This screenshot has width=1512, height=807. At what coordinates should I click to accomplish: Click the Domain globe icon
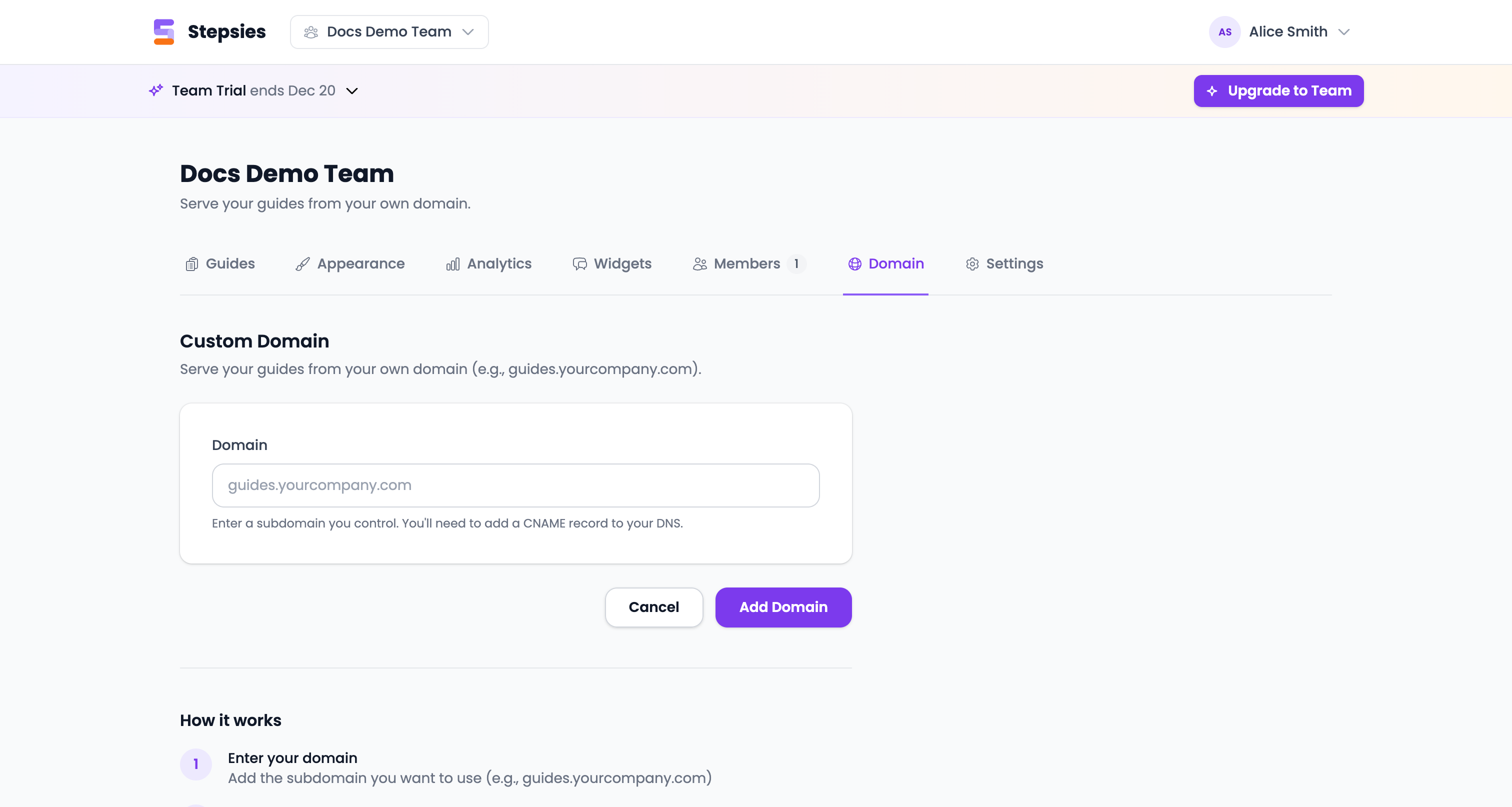pos(854,264)
